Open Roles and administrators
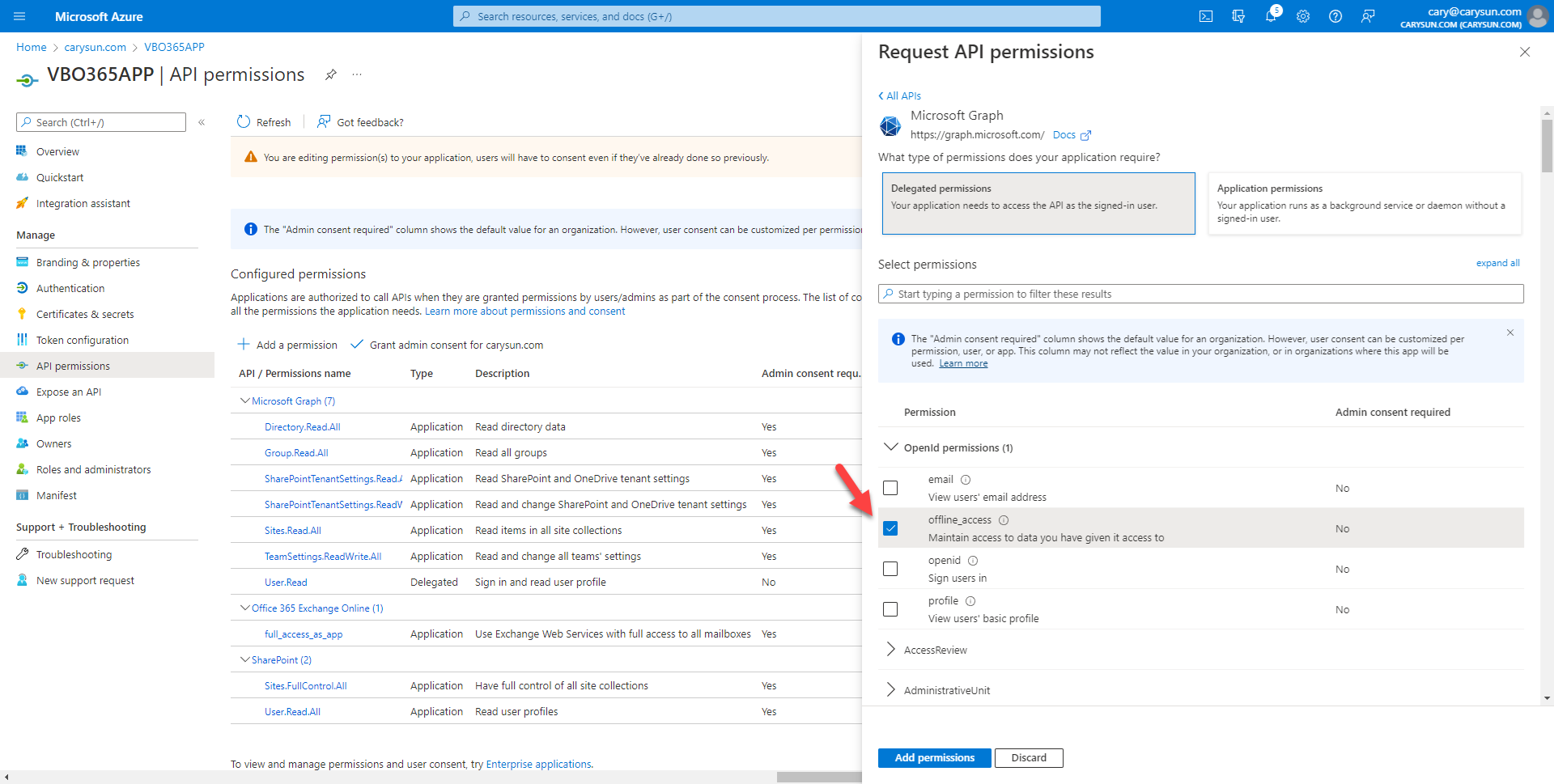The width and height of the screenshot is (1554, 784). 93,469
